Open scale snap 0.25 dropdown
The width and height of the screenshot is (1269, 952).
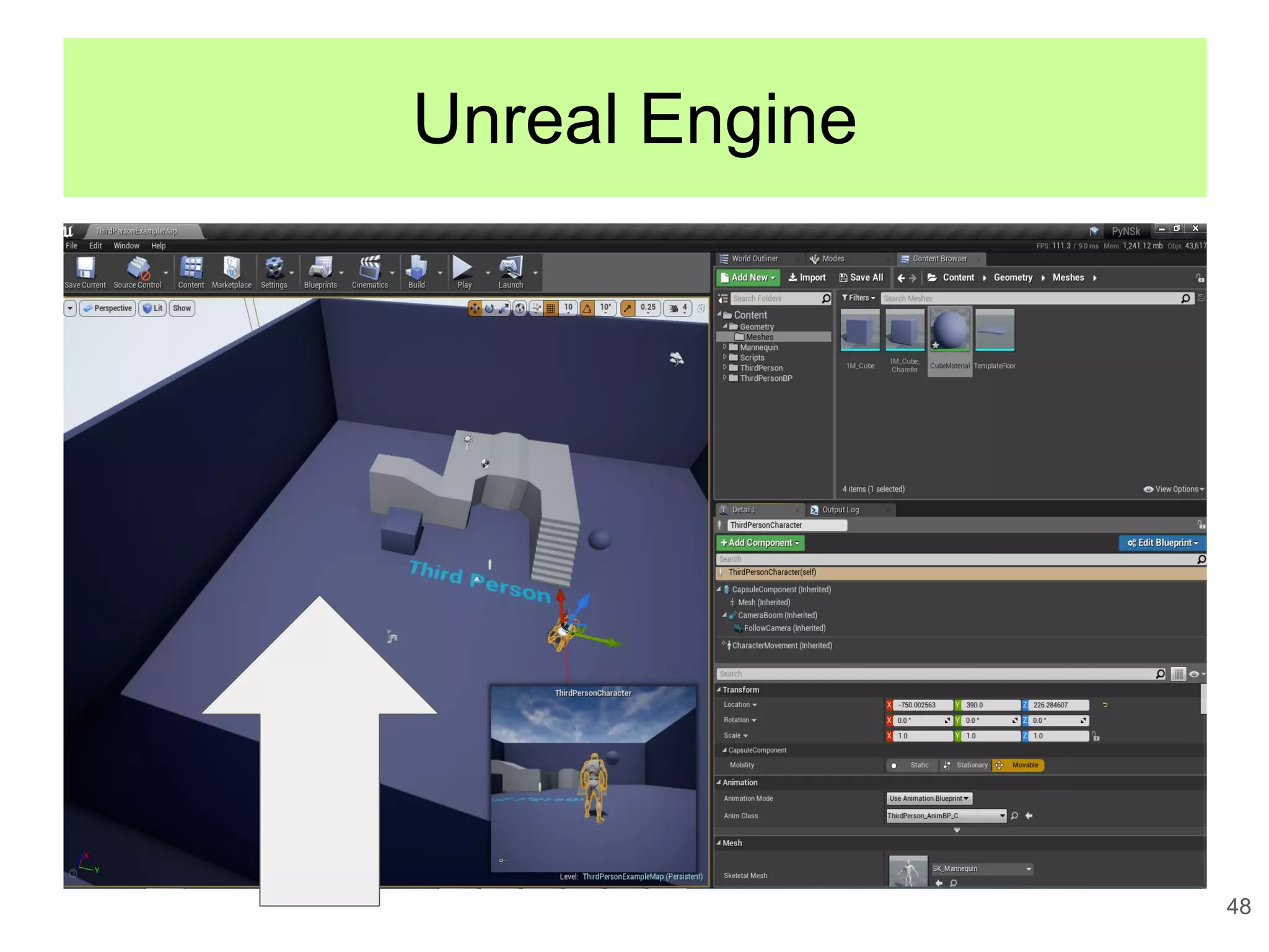pos(648,308)
